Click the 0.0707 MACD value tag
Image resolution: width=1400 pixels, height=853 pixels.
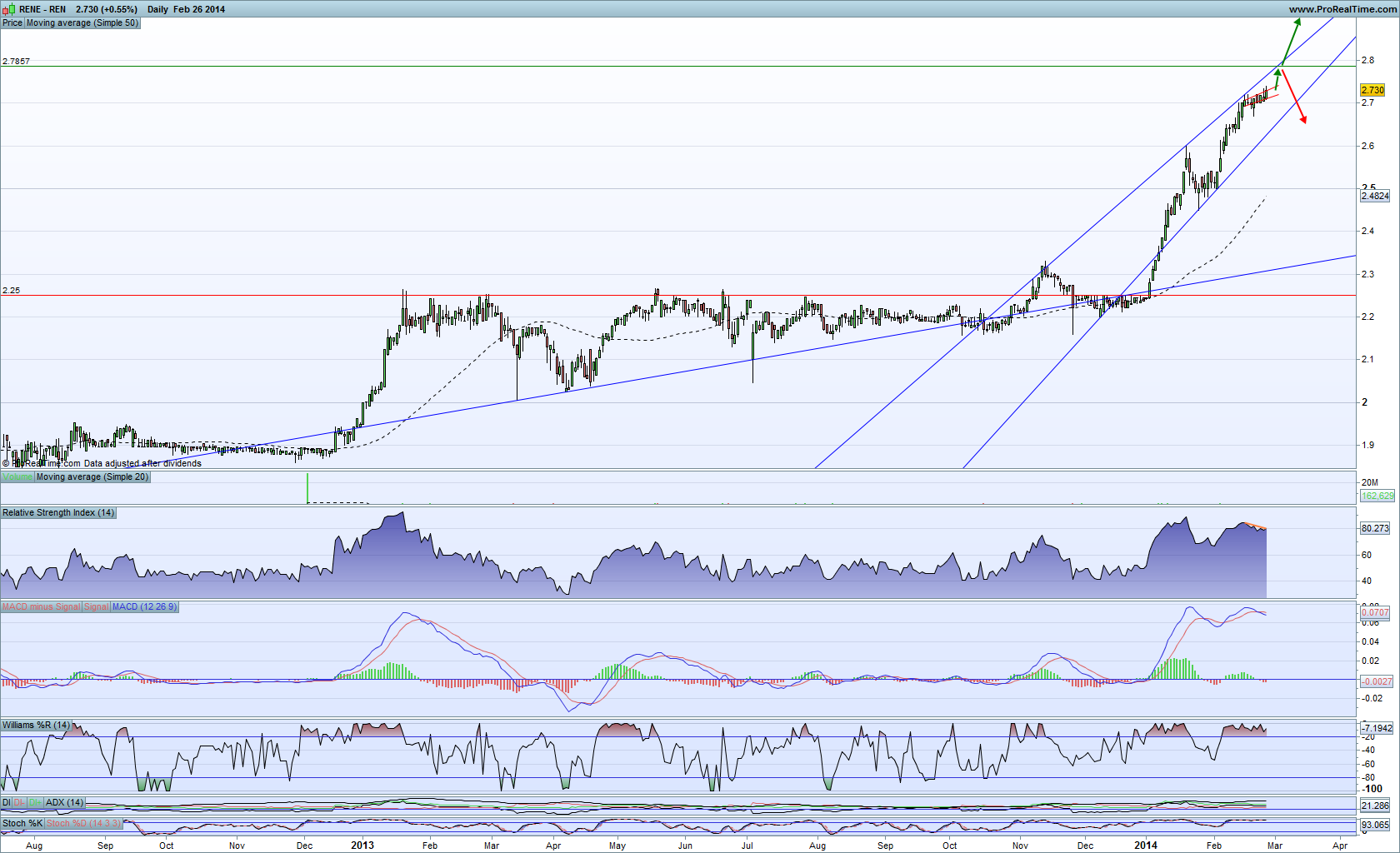pos(1375,612)
